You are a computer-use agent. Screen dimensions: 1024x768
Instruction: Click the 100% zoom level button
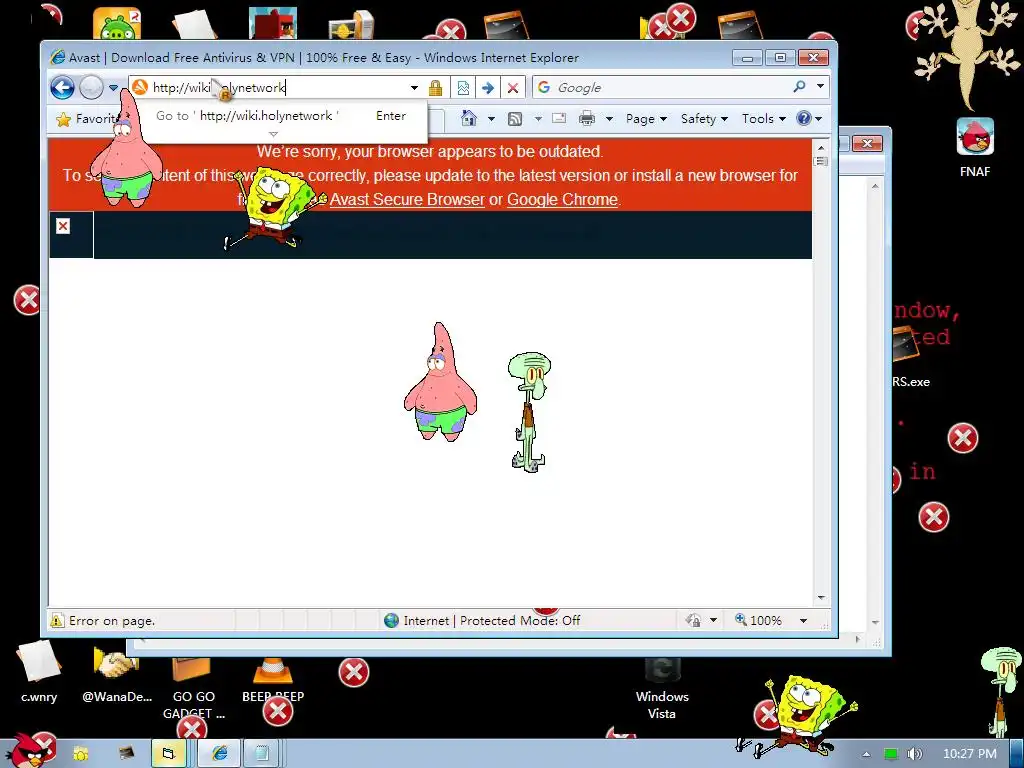(x=758, y=620)
